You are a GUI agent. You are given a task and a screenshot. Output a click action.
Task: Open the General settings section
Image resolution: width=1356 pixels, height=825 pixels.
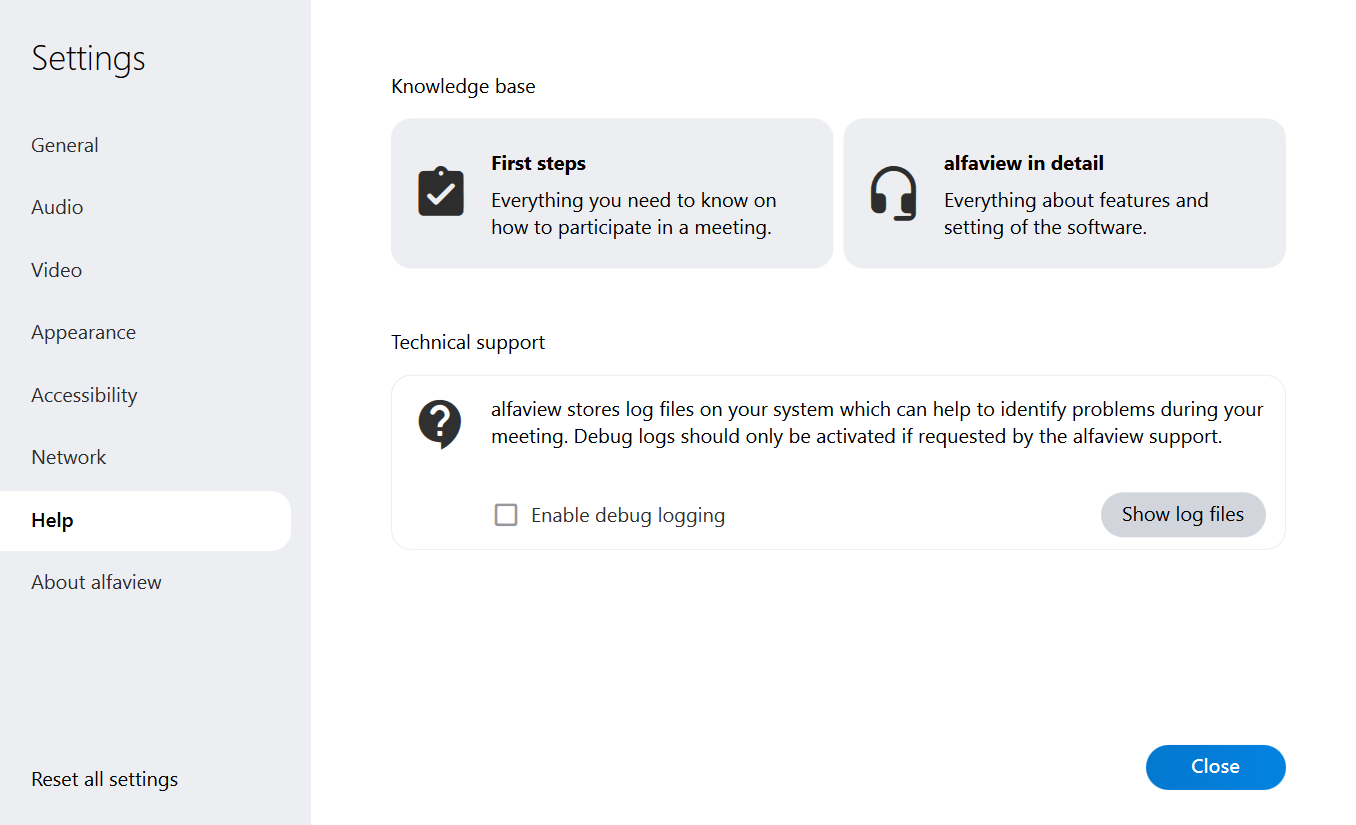pos(65,145)
